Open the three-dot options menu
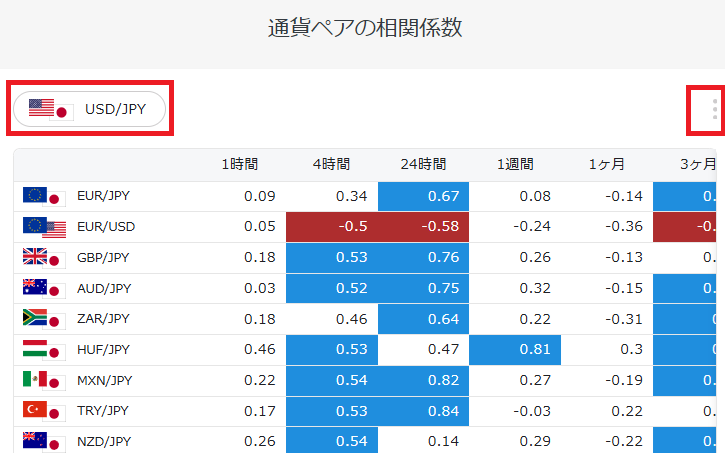 tap(715, 110)
